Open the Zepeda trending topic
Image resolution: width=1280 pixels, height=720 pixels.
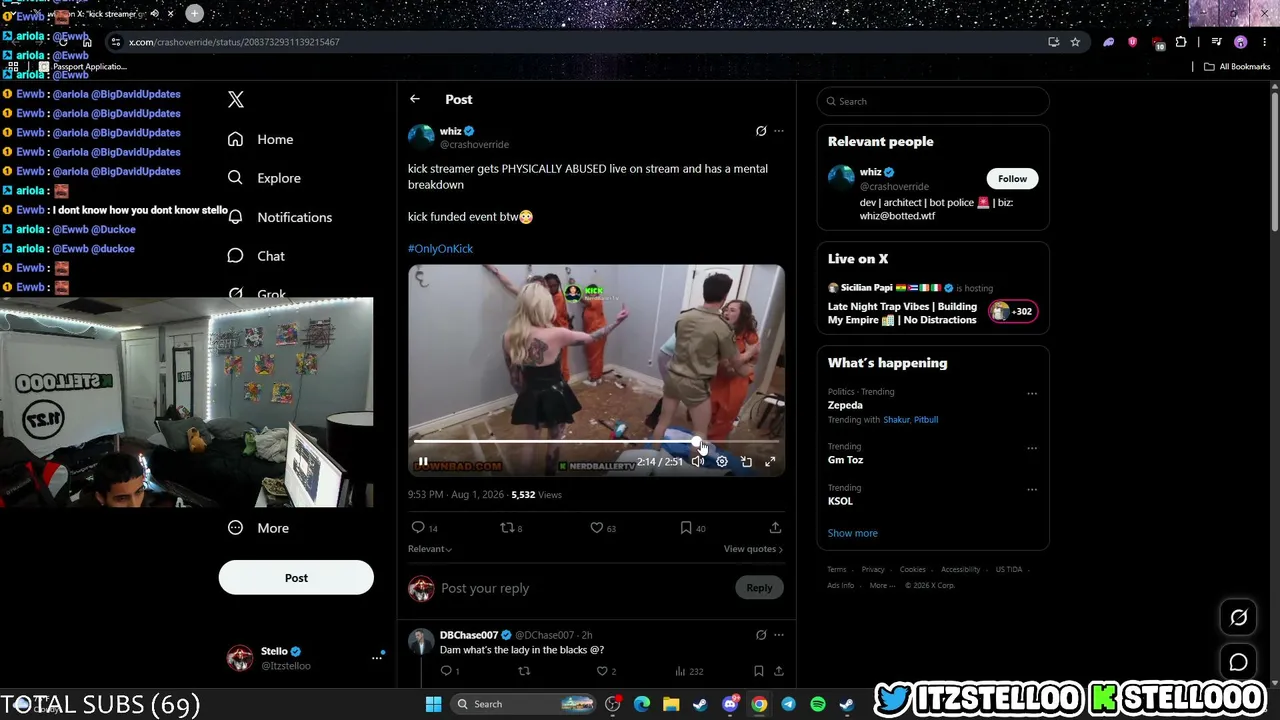click(845, 405)
